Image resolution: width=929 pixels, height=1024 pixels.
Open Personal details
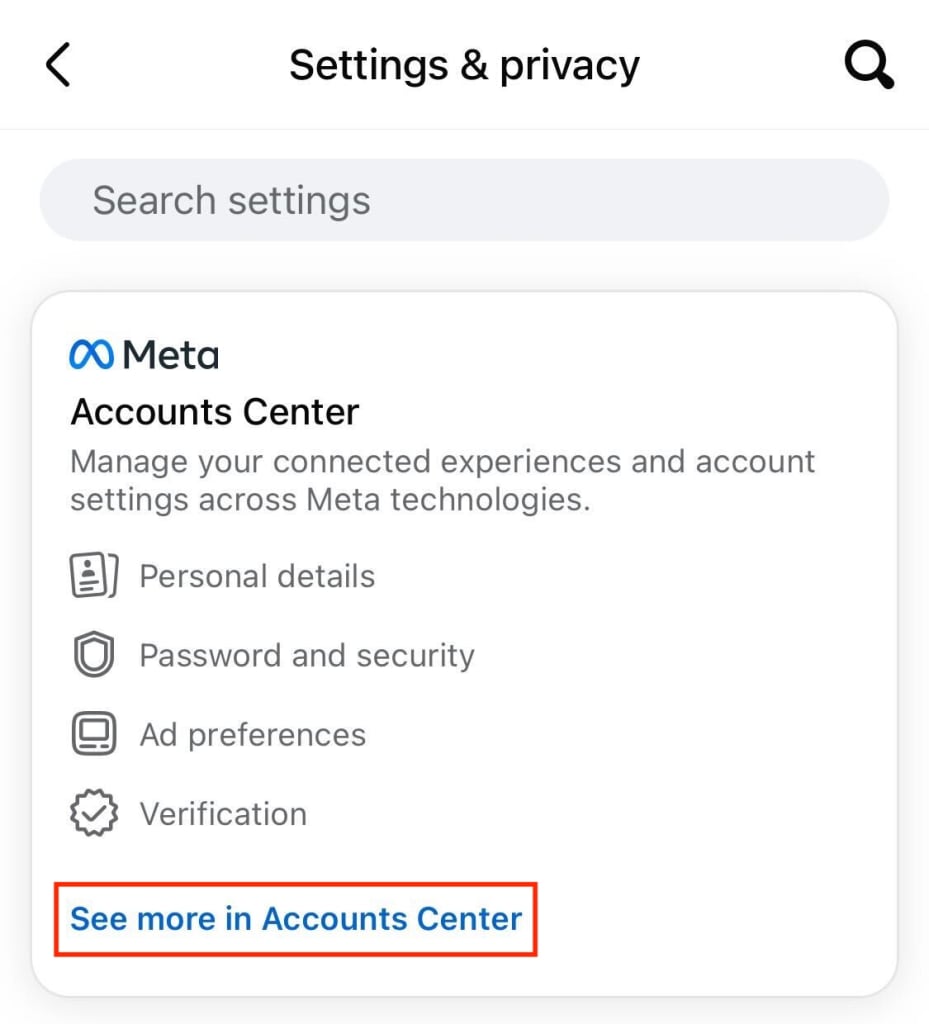point(257,576)
